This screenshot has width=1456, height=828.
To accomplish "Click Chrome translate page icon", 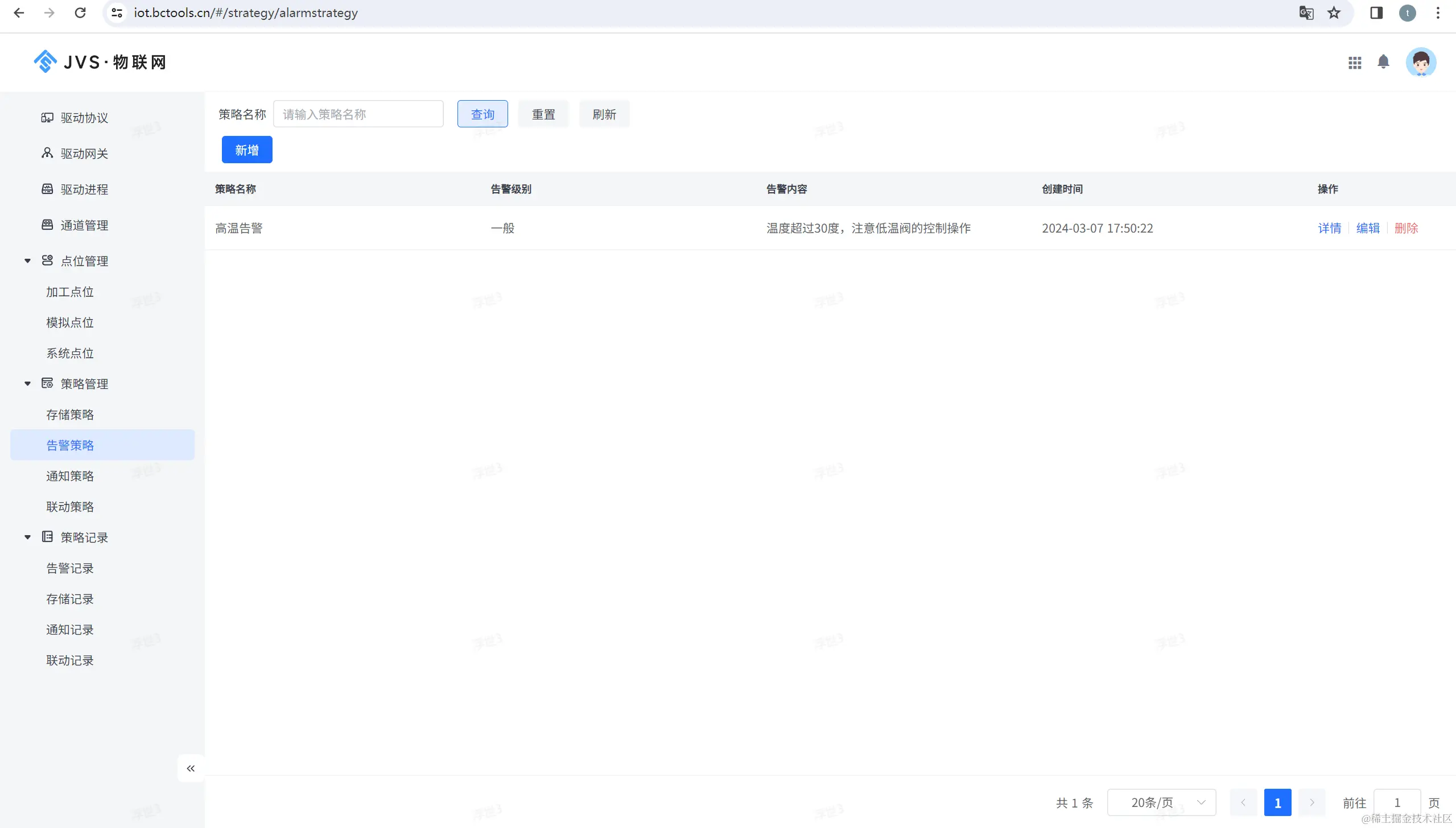I will [x=1306, y=13].
